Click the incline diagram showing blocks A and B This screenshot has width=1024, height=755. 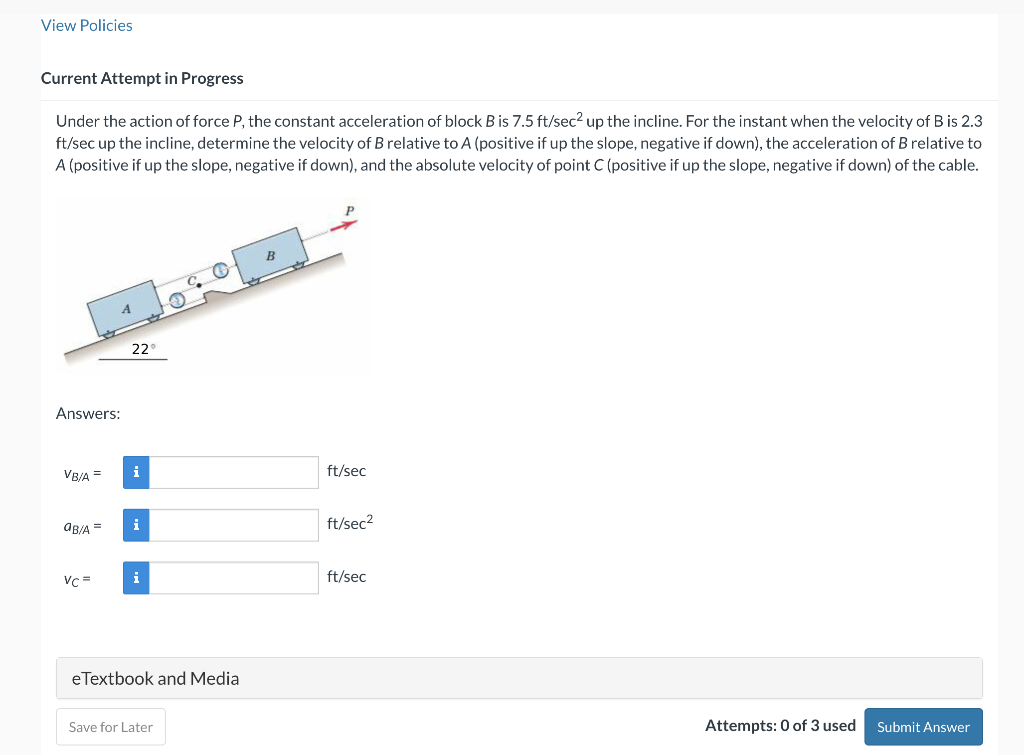click(213, 285)
